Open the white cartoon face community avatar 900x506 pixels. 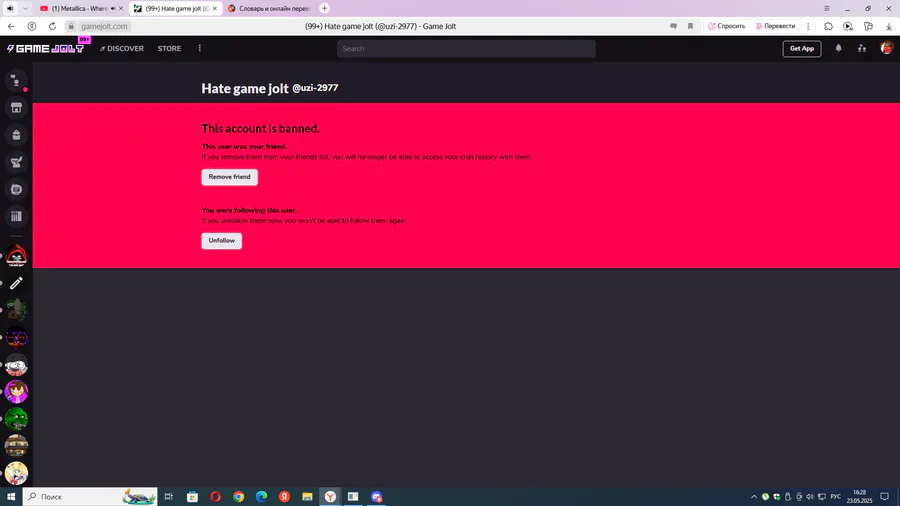tap(16, 365)
